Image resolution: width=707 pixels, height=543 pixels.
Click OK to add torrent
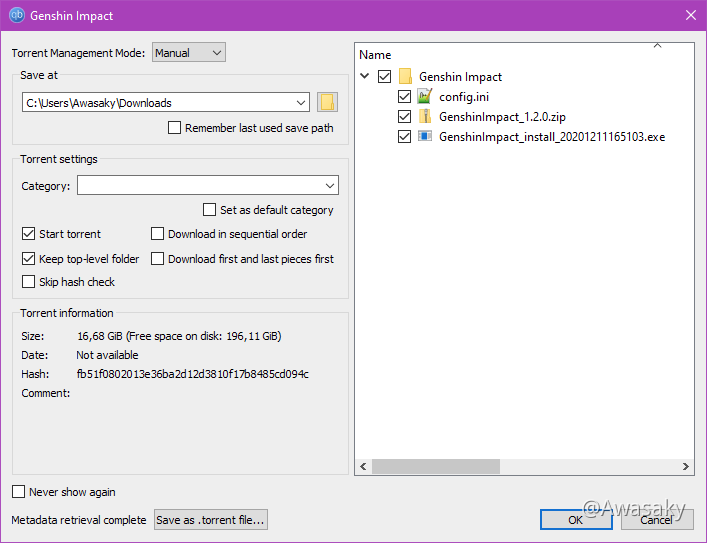(576, 520)
